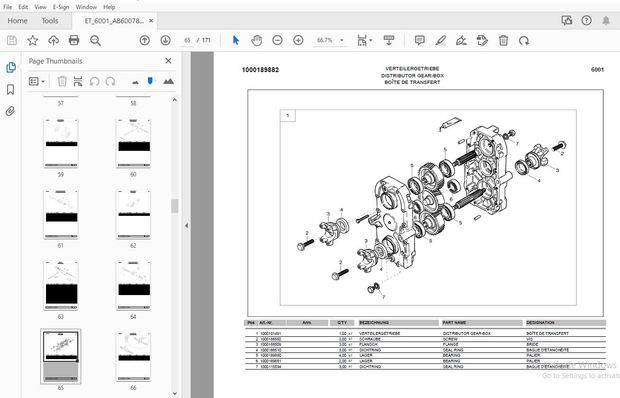This screenshot has width=620, height=398.
Task: Select page 61 thumbnail
Action: (60, 214)
